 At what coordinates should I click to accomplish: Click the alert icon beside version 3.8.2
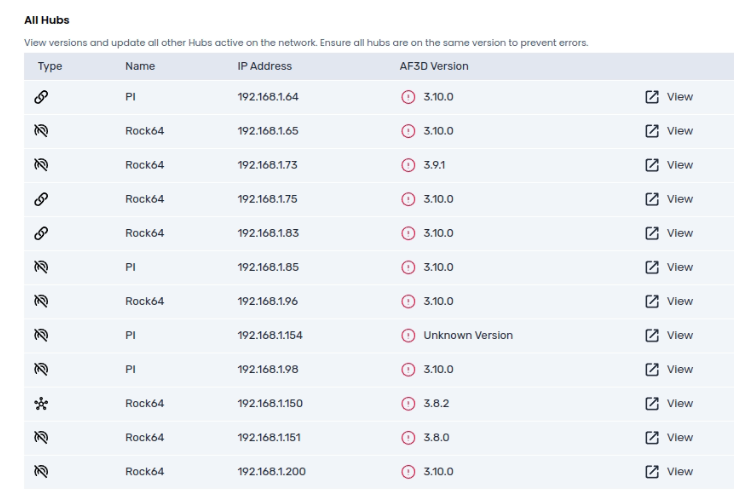407,403
